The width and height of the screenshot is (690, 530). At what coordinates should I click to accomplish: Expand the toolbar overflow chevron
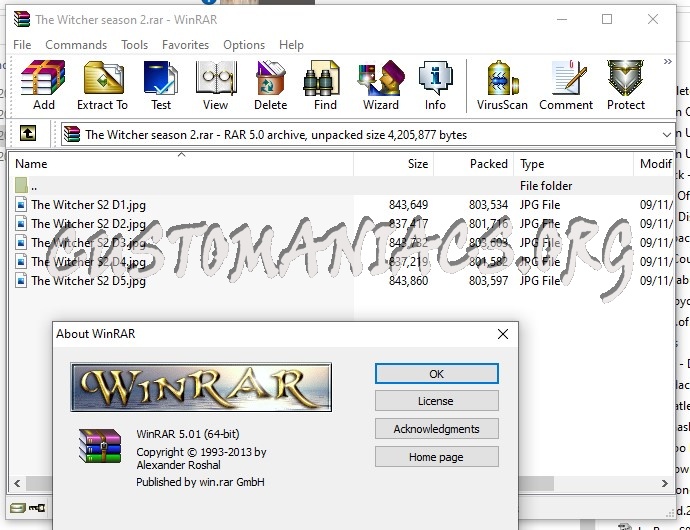668,62
